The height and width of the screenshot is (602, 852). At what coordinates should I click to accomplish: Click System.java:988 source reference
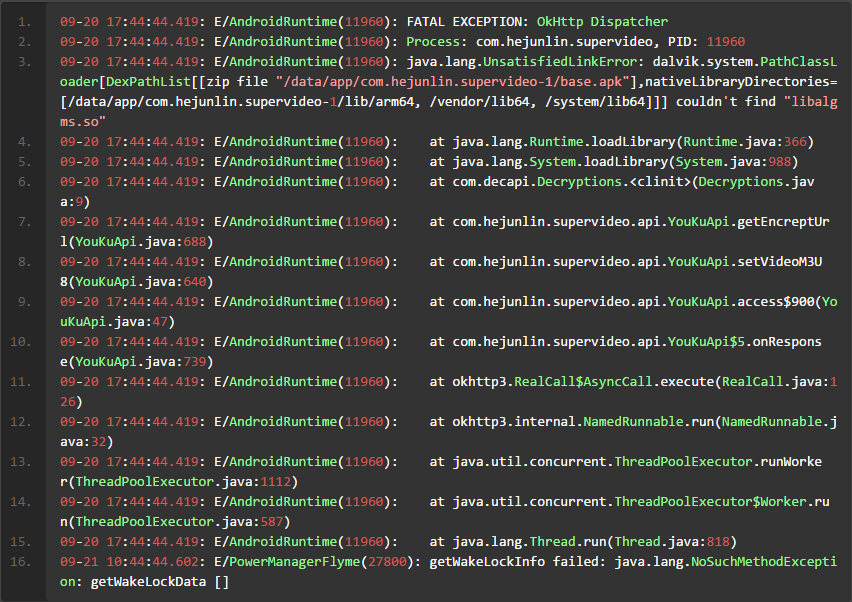tap(741, 161)
